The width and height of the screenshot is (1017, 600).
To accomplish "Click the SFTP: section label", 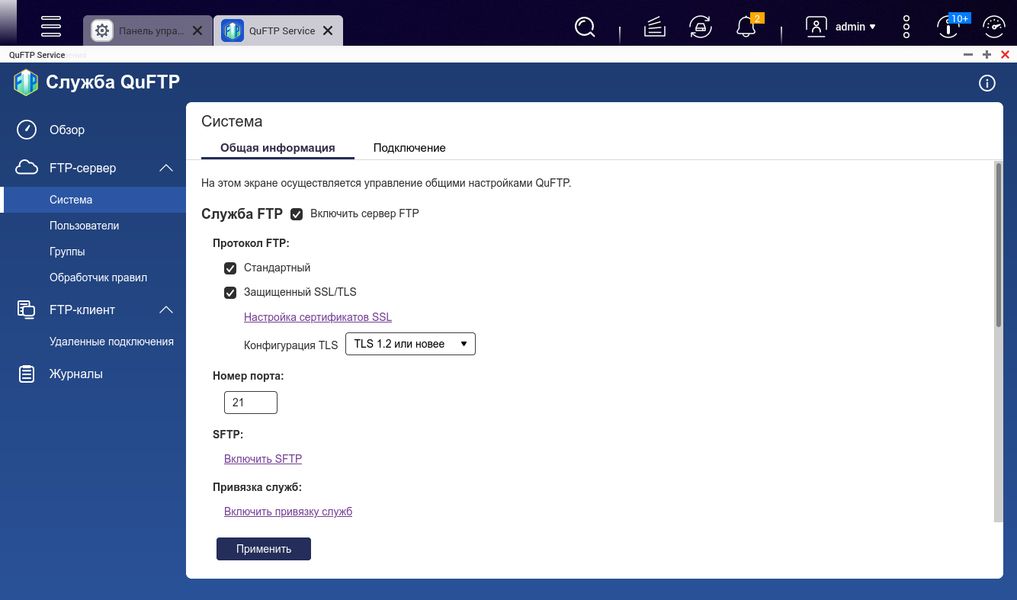I will point(228,435).
